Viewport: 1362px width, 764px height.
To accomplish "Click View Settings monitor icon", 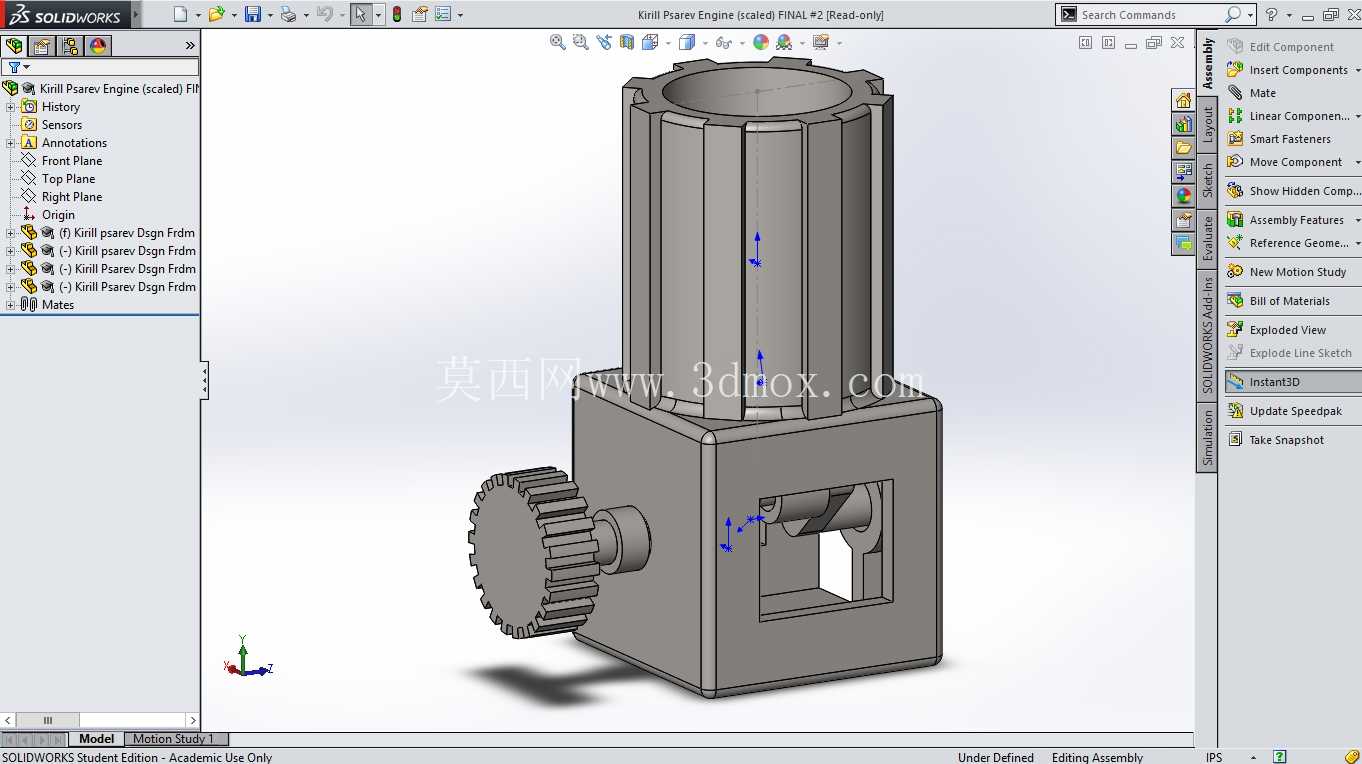I will pos(821,42).
